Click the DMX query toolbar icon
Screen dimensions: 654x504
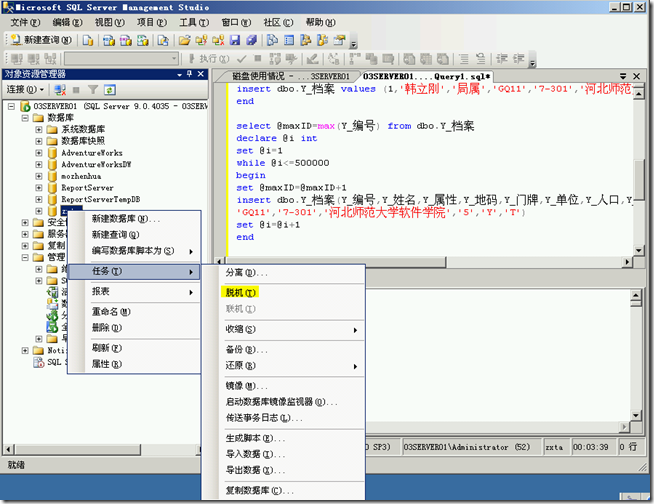pos(126,40)
